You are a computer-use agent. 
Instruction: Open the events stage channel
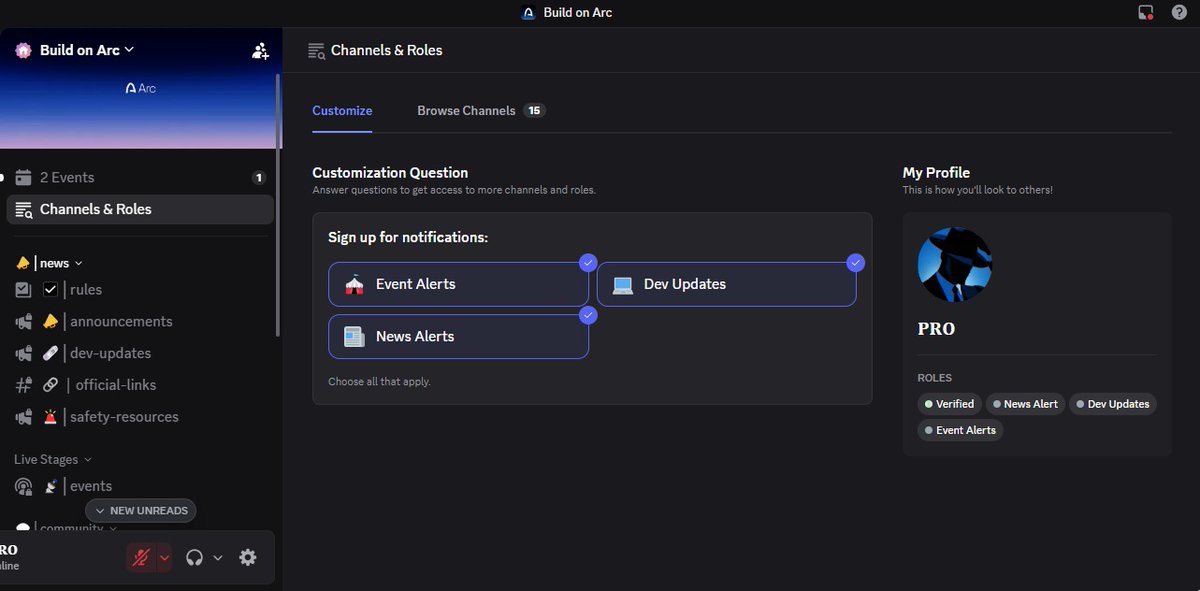(x=140, y=486)
